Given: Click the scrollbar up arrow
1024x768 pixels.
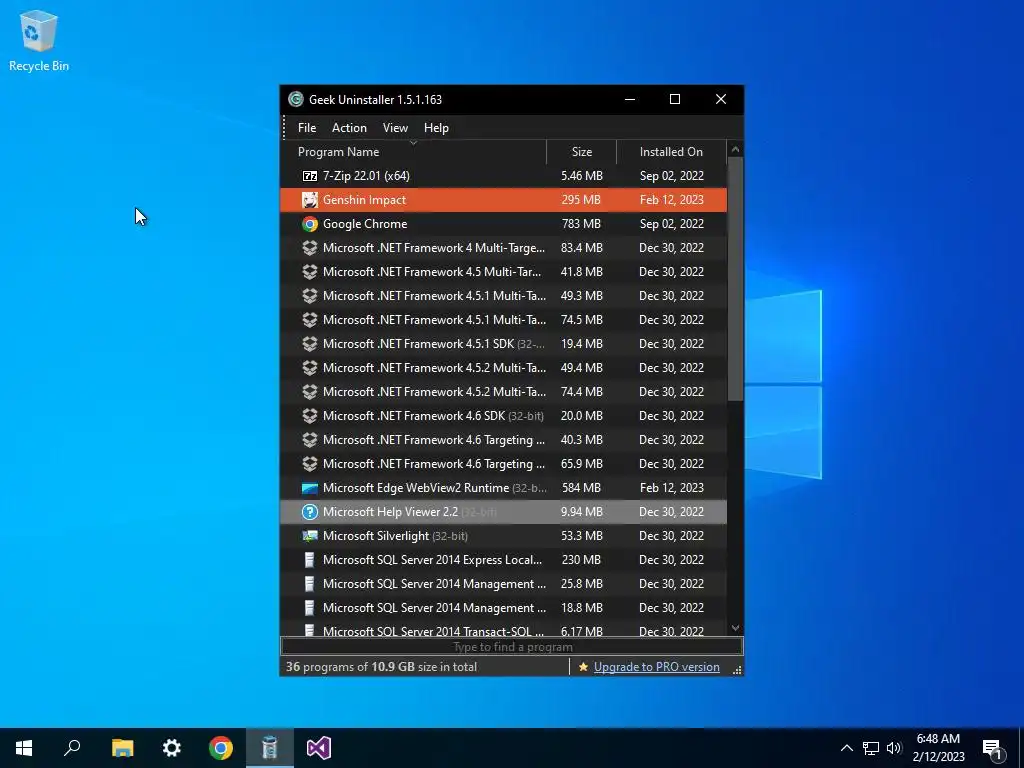Looking at the screenshot, I should point(735,150).
